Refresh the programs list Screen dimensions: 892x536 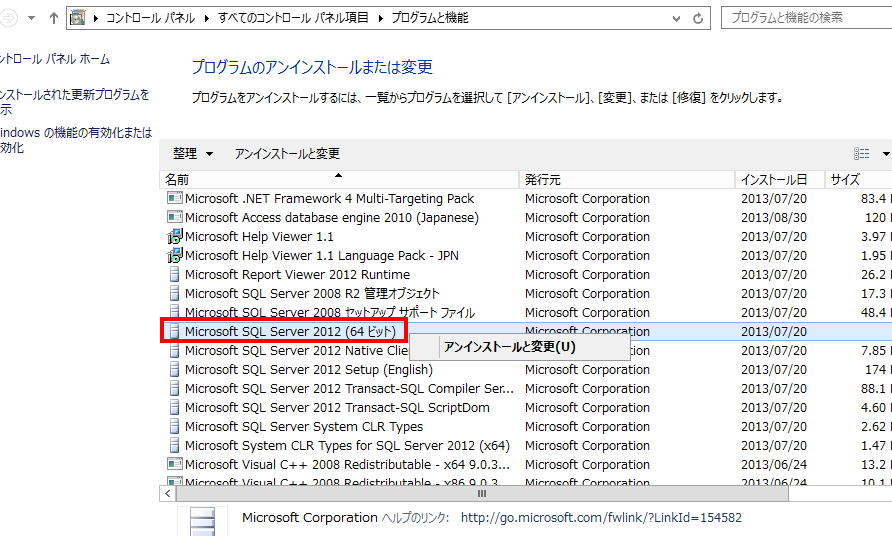[699, 18]
